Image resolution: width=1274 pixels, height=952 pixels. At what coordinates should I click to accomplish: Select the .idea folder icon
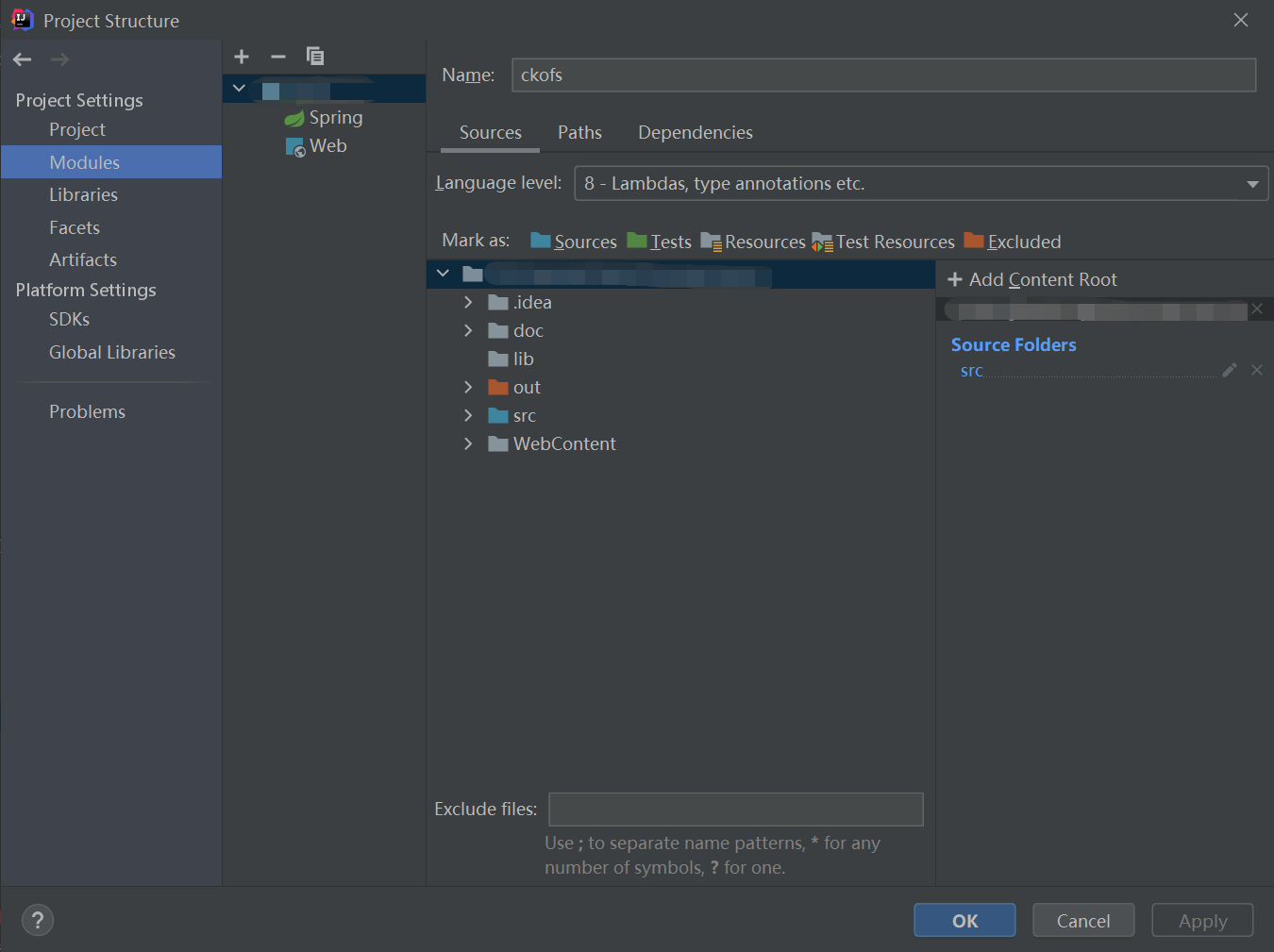(498, 303)
